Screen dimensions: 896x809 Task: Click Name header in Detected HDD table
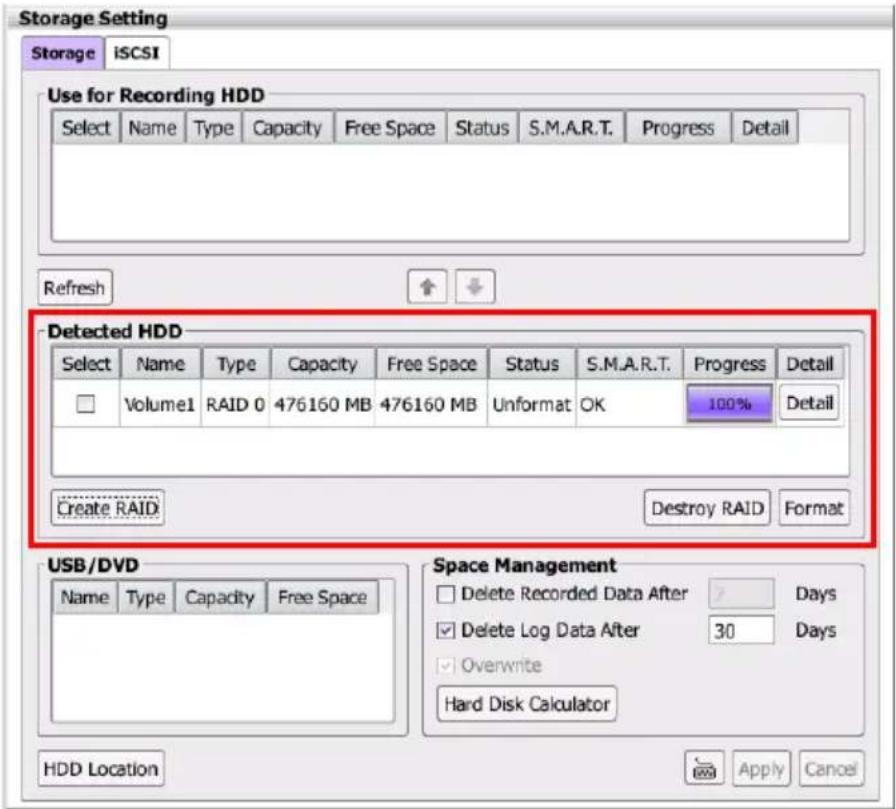(x=161, y=364)
